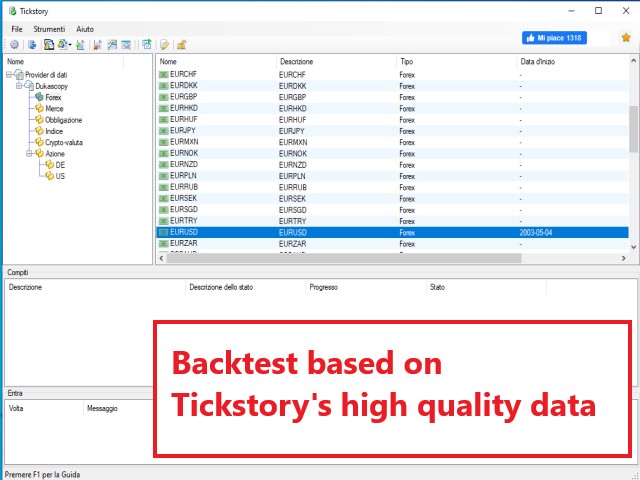Sort symbols by the Descrizione column header
Viewport: 640px width, 480px height.
pyautogui.click(x=336, y=62)
